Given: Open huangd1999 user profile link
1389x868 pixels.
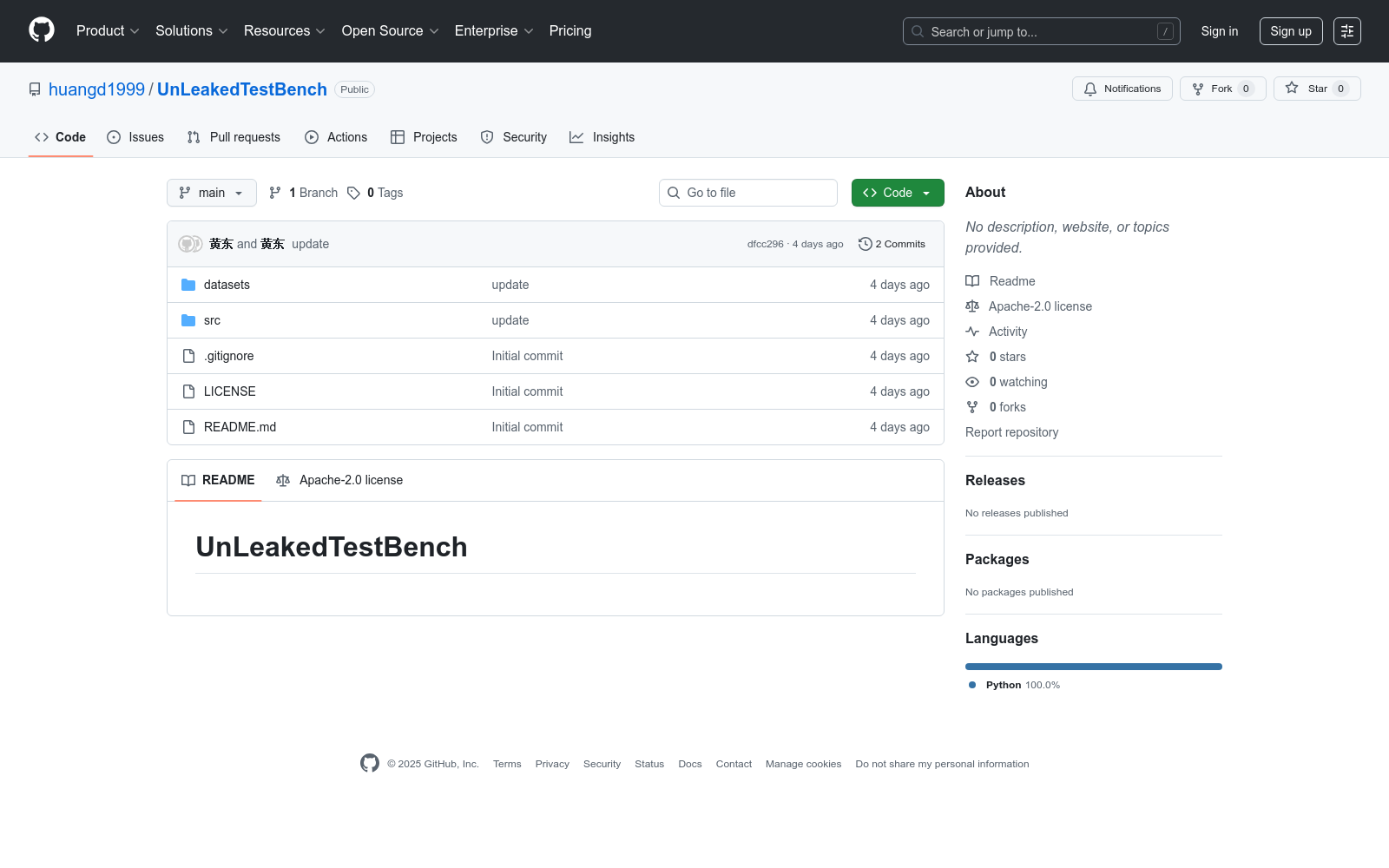Looking at the screenshot, I should [x=96, y=89].
